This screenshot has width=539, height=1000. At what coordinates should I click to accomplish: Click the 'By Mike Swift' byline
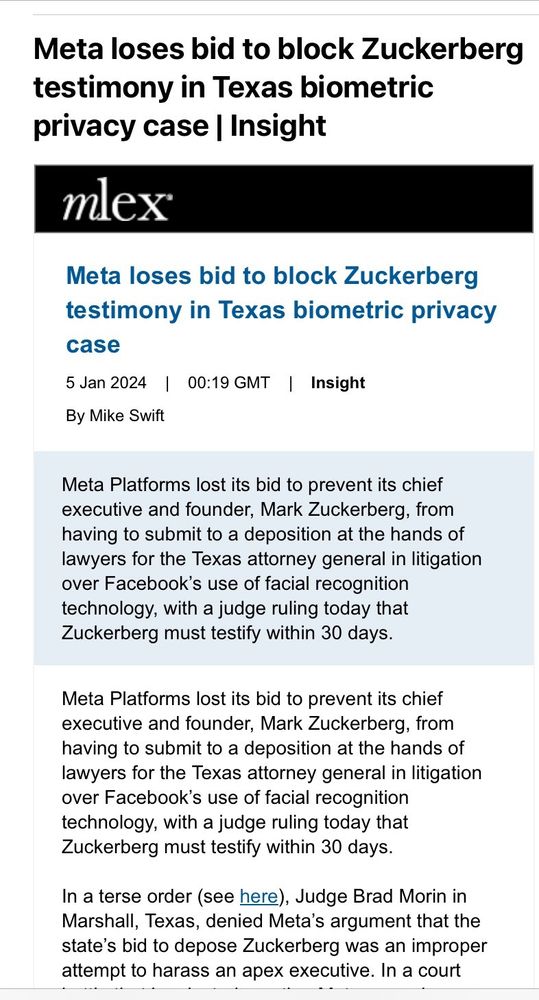click(x=115, y=416)
